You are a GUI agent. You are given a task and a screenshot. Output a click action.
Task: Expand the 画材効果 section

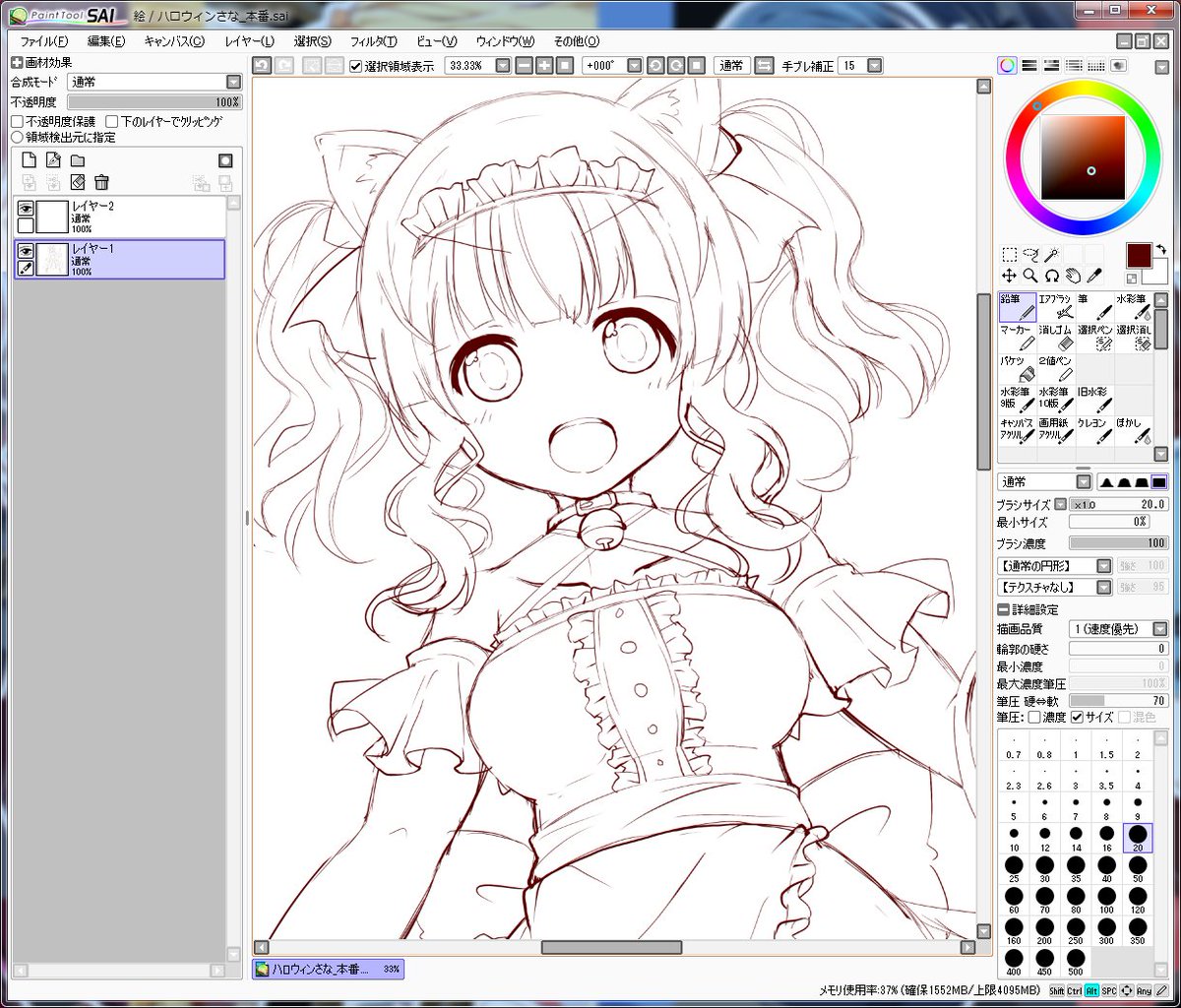(x=17, y=63)
